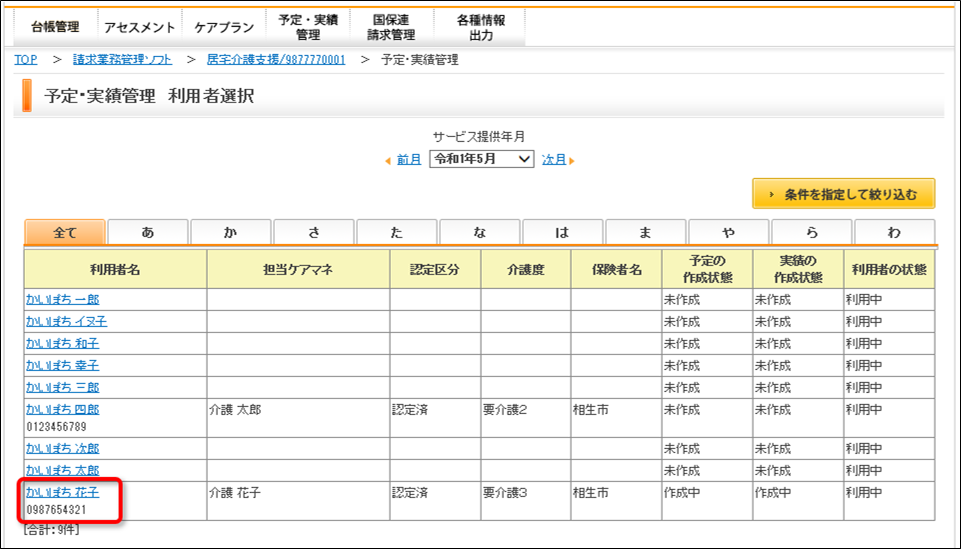
Task: Open the 令和1年5月 month dropdown
Action: point(482,159)
